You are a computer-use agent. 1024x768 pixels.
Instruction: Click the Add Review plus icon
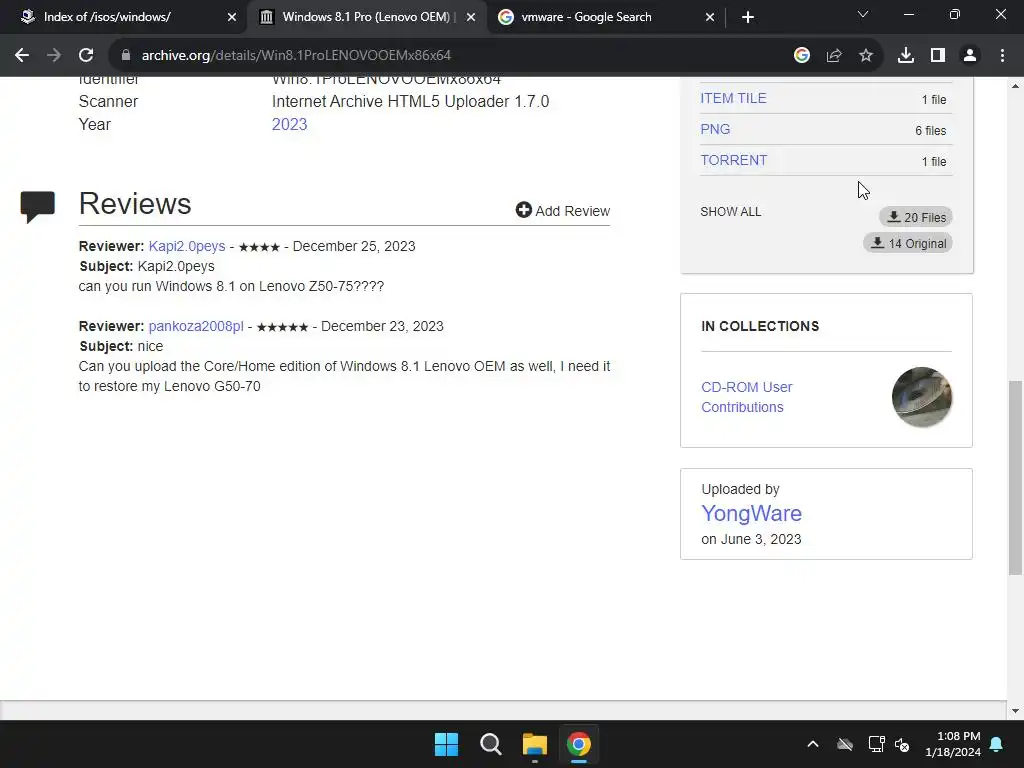click(x=524, y=210)
